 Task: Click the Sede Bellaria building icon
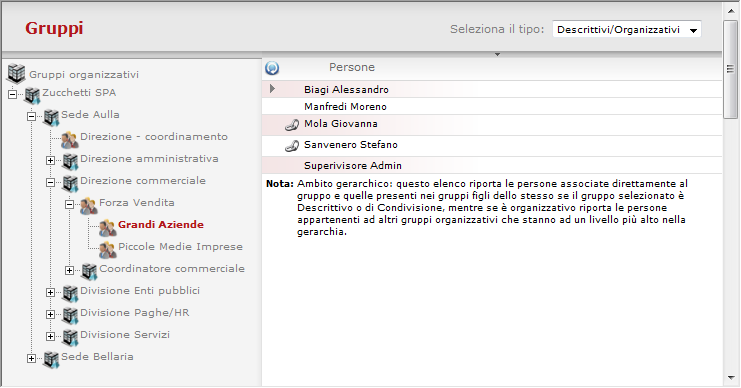tap(51, 359)
